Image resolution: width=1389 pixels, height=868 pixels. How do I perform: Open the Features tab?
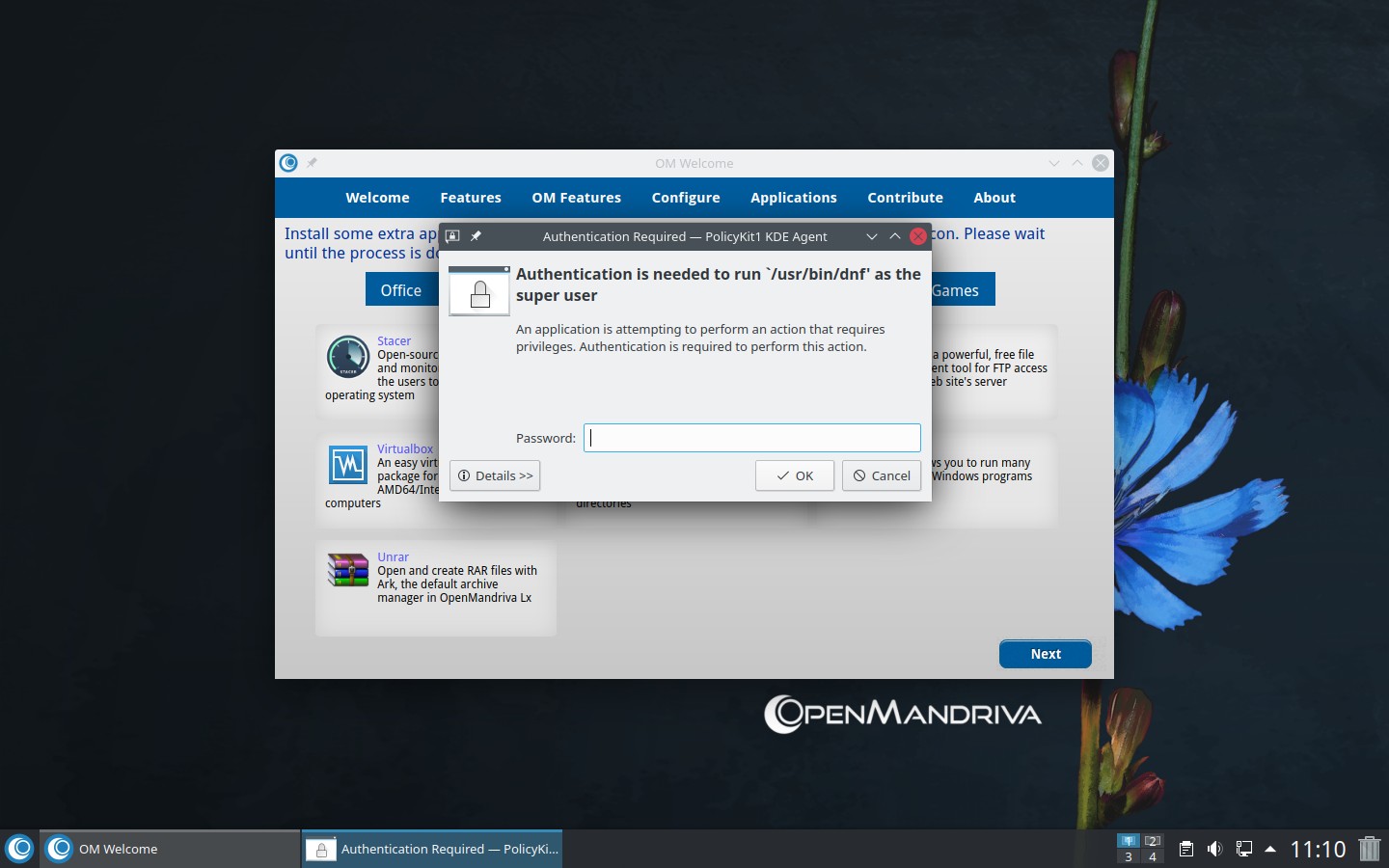471,198
